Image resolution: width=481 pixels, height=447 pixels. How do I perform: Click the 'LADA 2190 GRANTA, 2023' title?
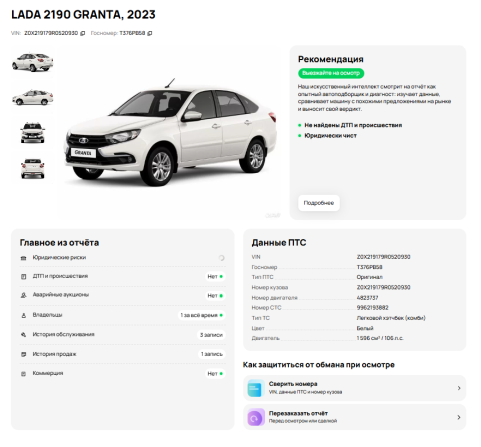(x=83, y=15)
